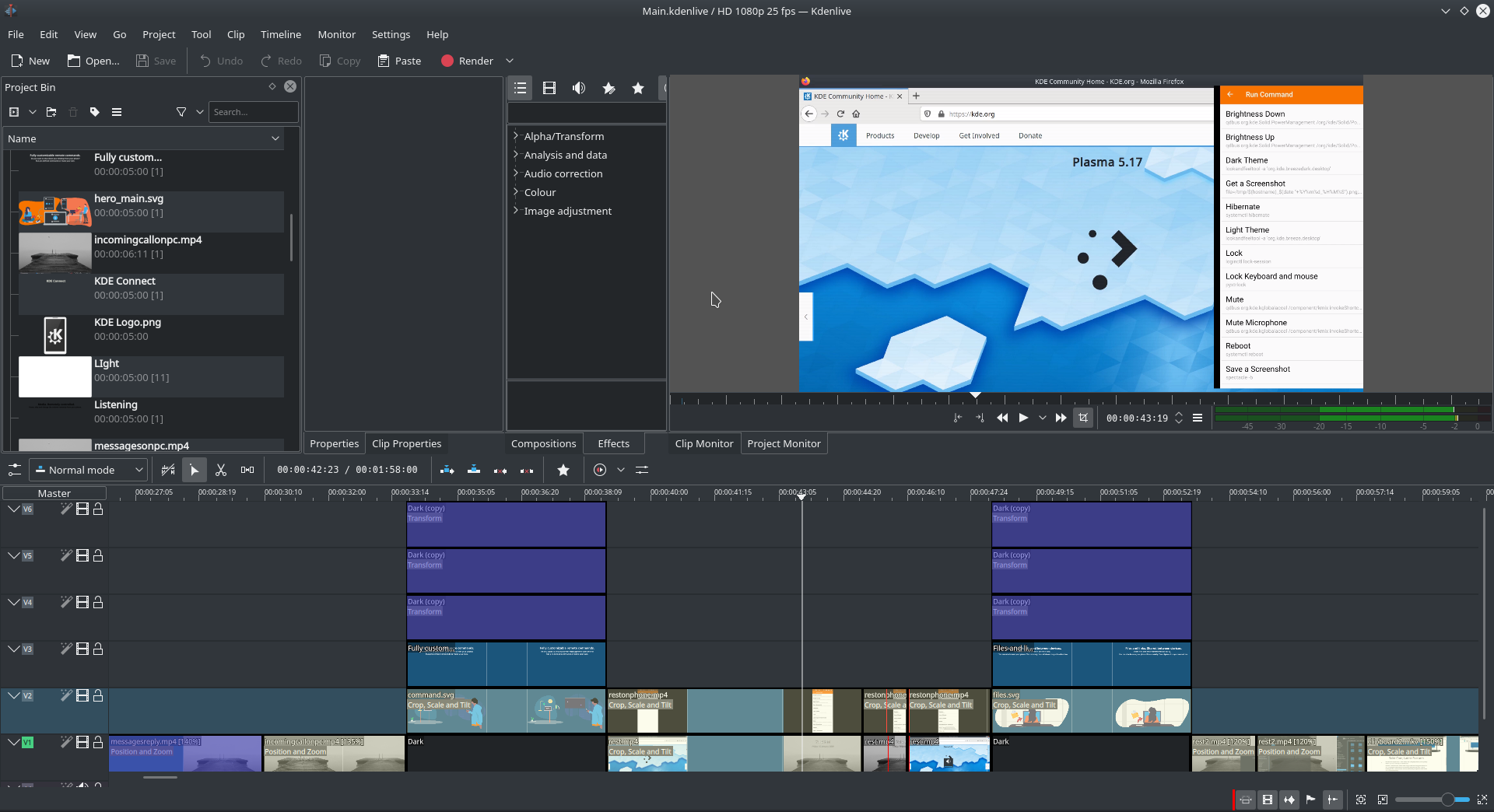
Task: Click the Open... button
Action: pos(93,61)
